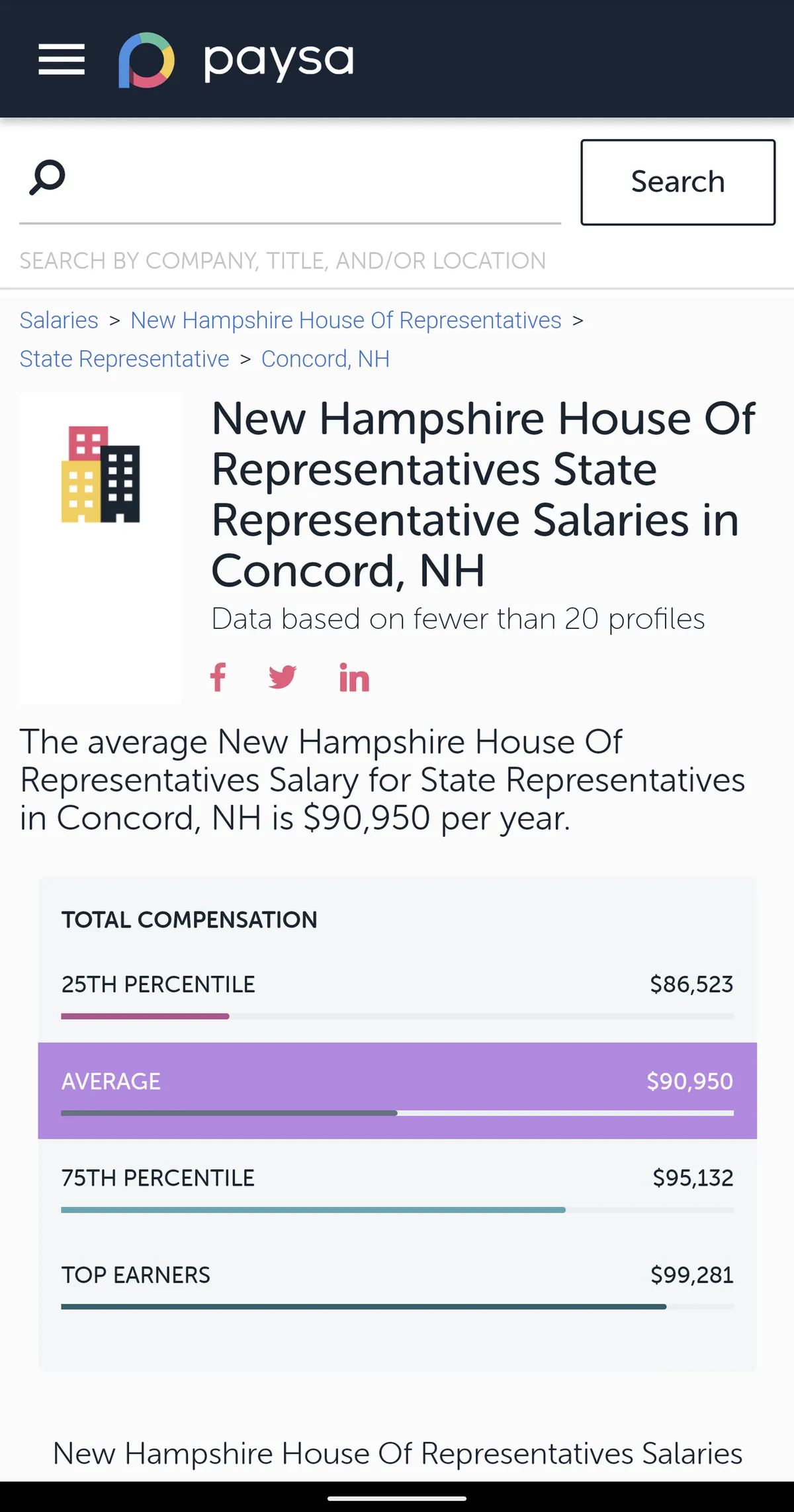
Task: Click the magnifying glass search icon
Action: (47, 177)
